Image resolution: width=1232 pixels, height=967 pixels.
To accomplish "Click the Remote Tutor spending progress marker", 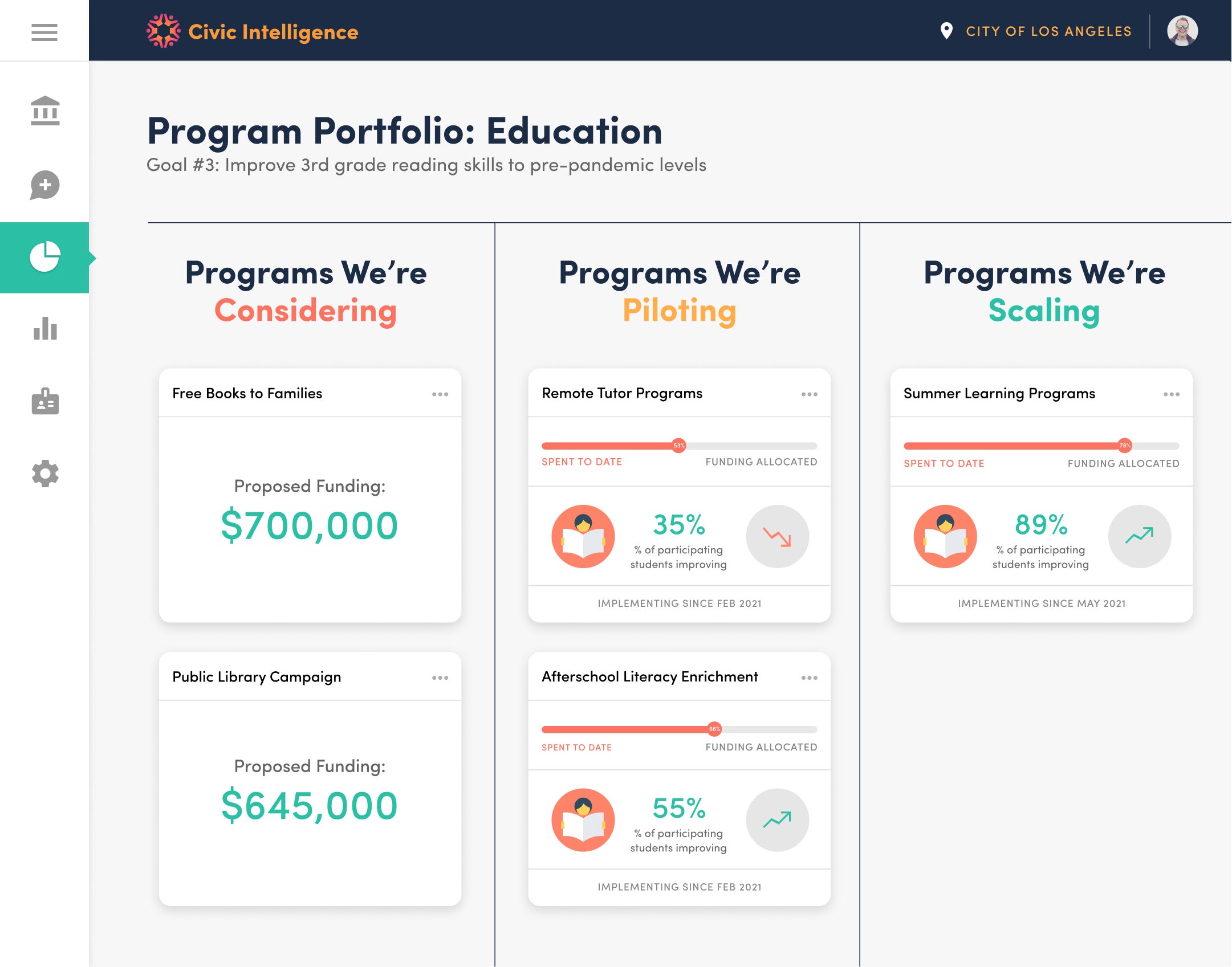I will pyautogui.click(x=678, y=446).
